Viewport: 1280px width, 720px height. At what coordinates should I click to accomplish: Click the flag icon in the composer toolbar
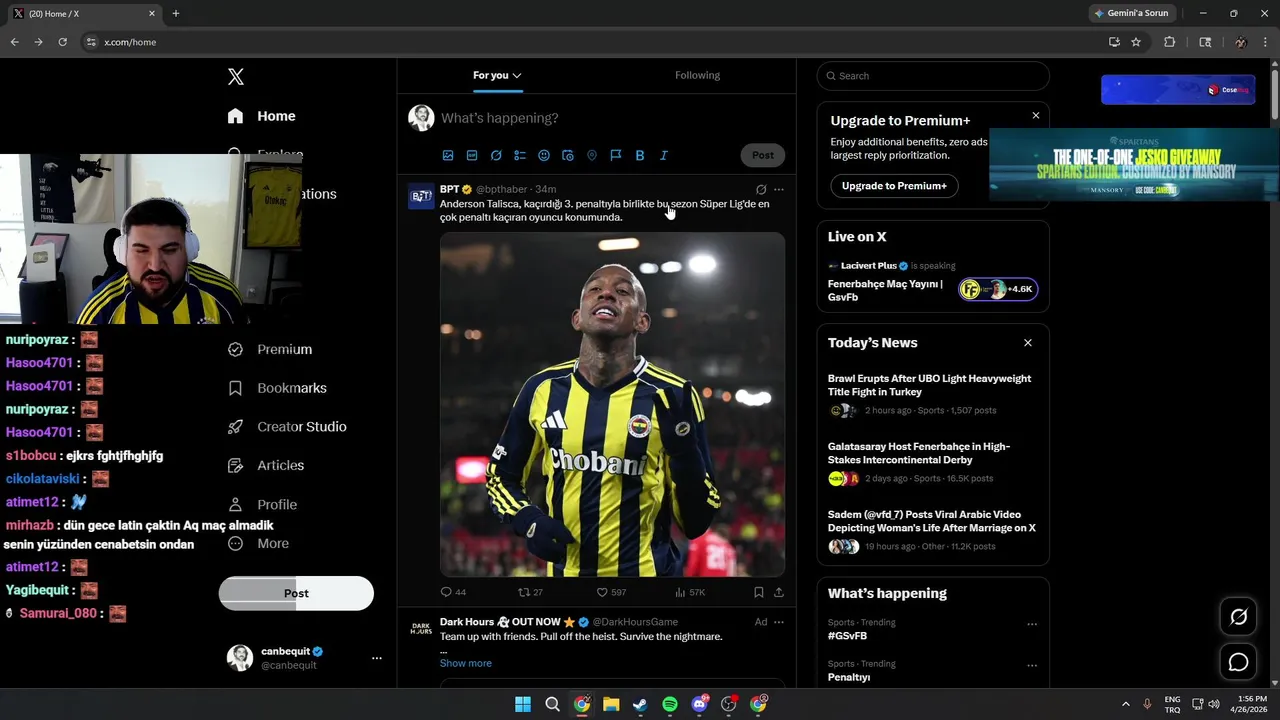coord(616,155)
